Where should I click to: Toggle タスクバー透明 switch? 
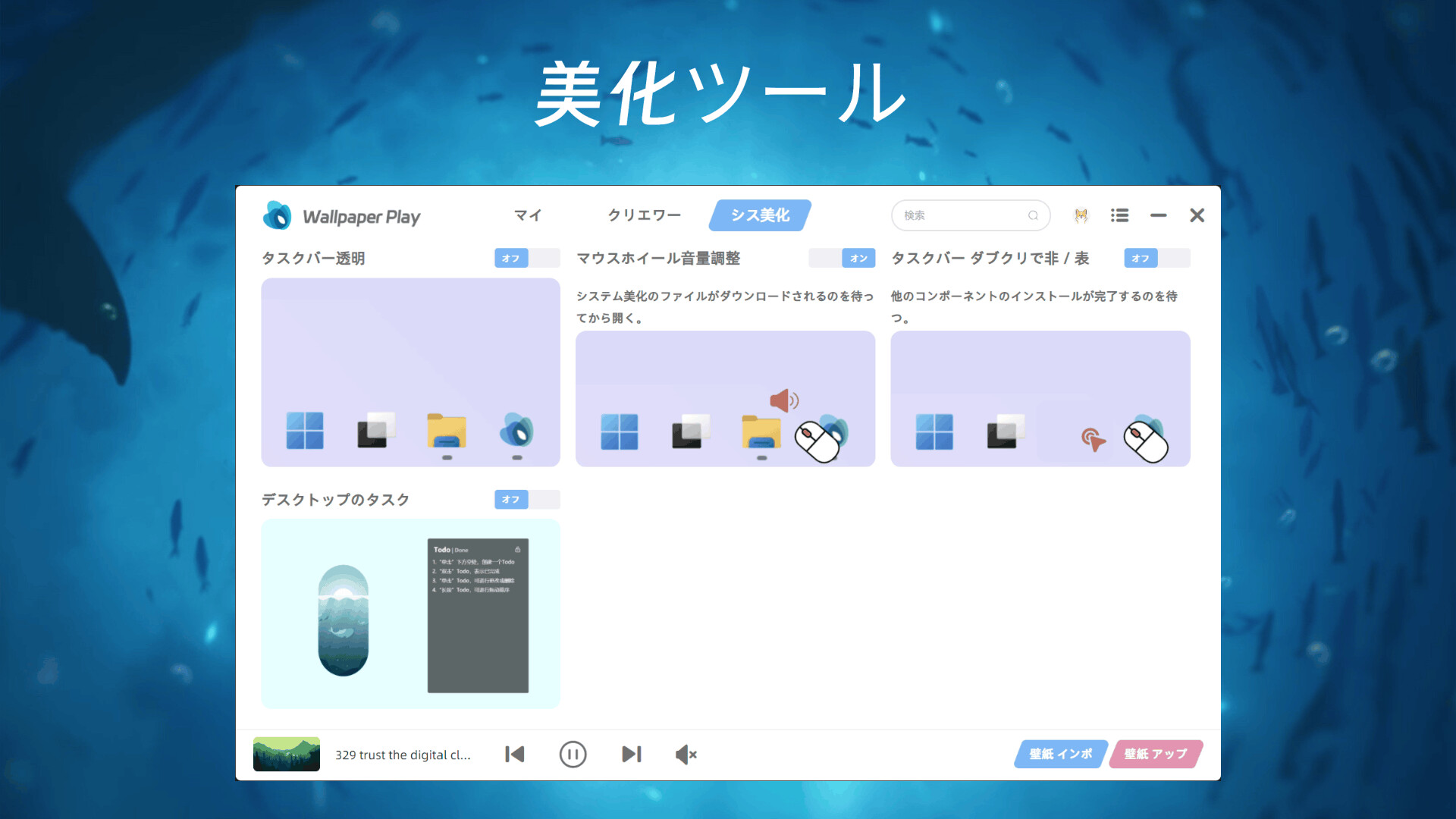527,258
